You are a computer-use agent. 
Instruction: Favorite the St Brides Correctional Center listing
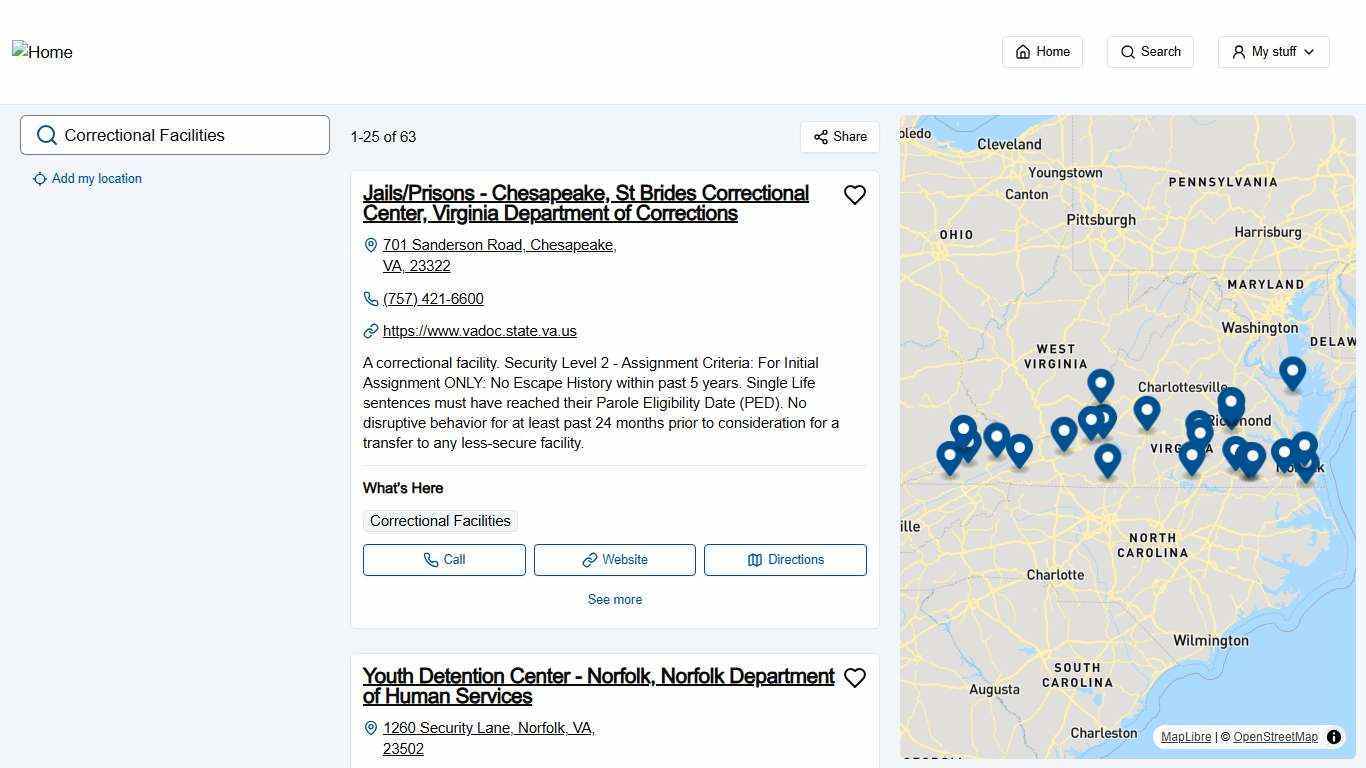point(855,194)
